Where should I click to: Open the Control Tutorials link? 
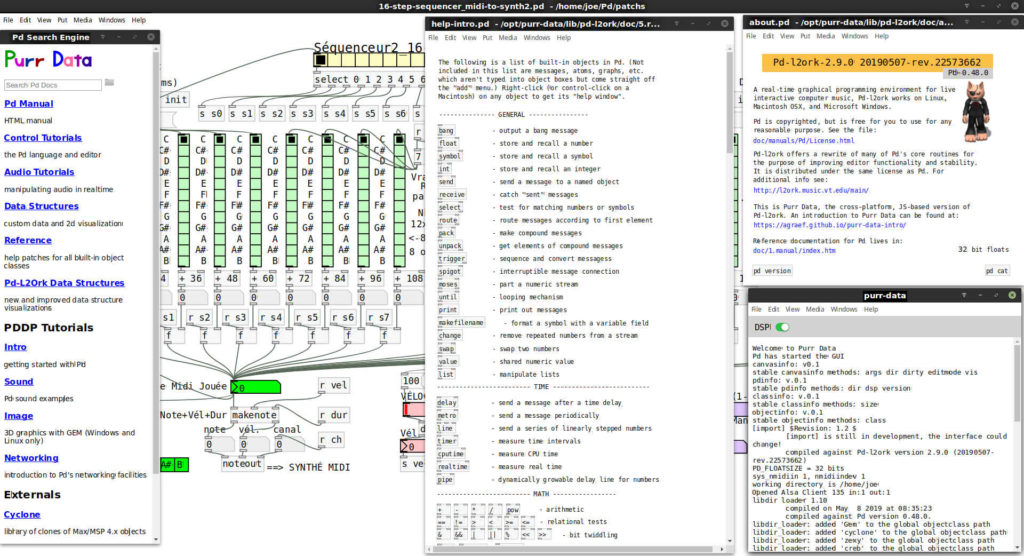click(x=43, y=138)
